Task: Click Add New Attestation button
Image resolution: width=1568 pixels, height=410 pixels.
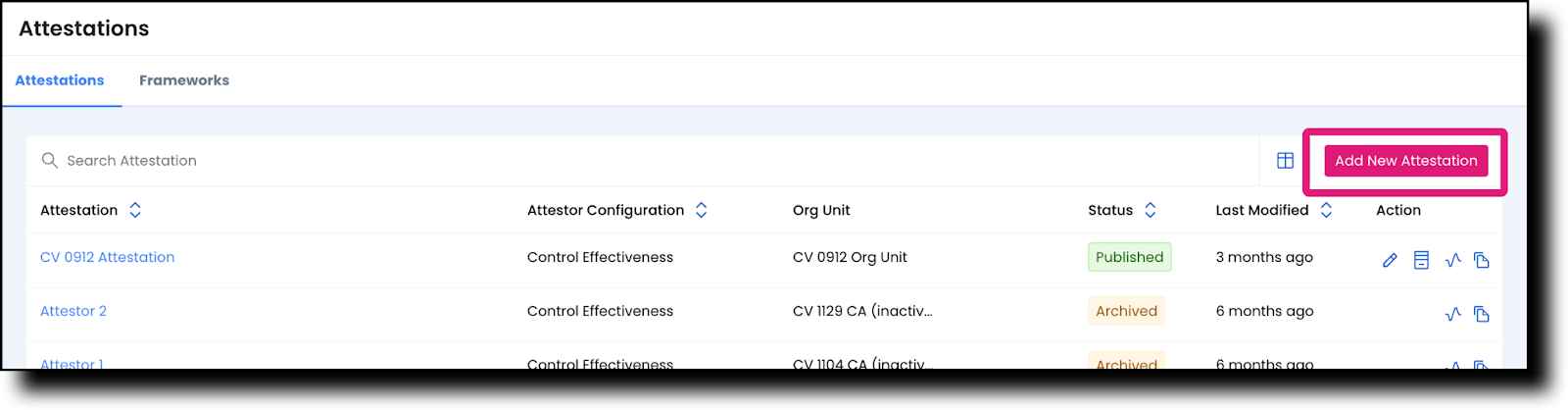Action: (x=1405, y=161)
